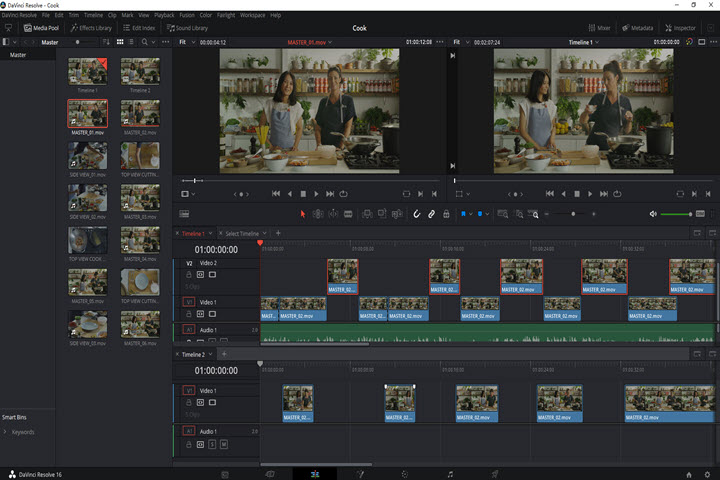Click the media pool search icon
This screenshot has width=720, height=480.
[145, 43]
